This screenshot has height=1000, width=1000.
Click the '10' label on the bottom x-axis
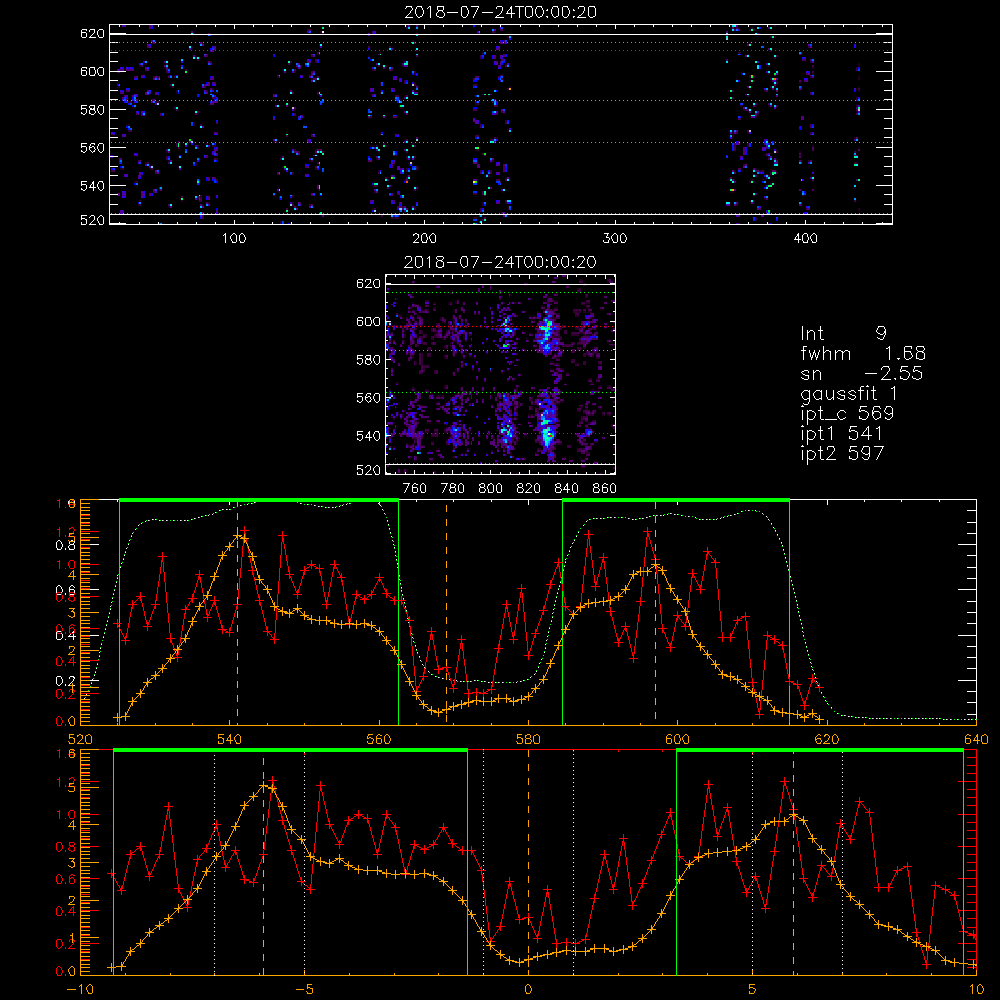click(x=976, y=989)
